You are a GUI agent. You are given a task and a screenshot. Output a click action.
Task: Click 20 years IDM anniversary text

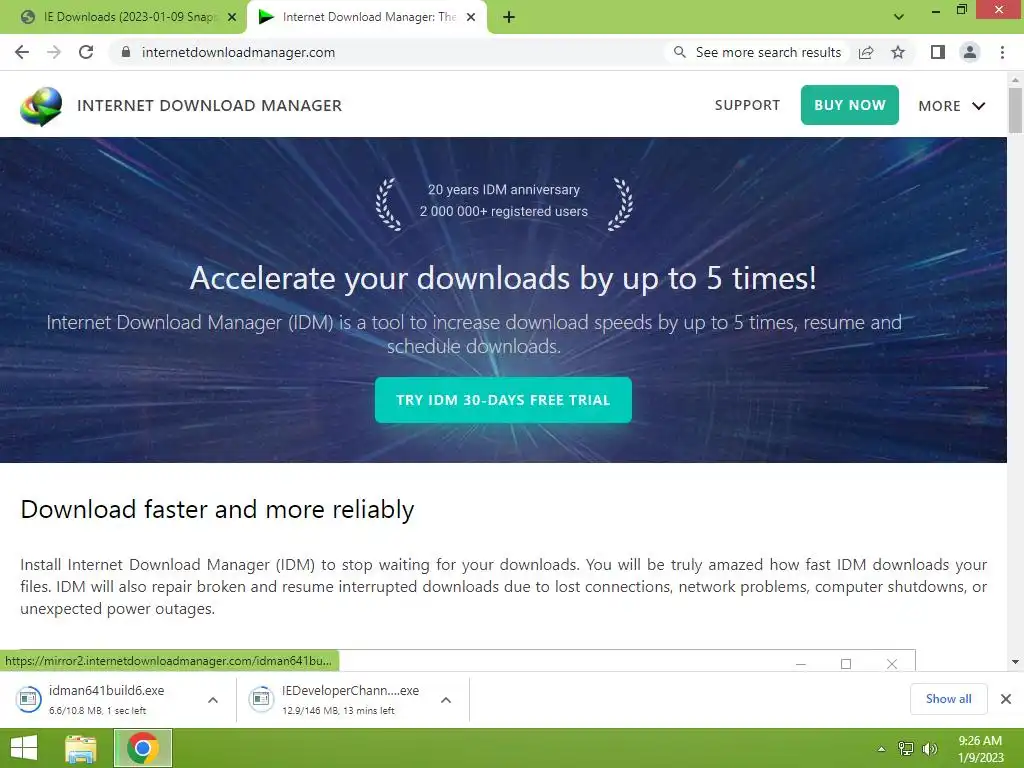(x=504, y=189)
